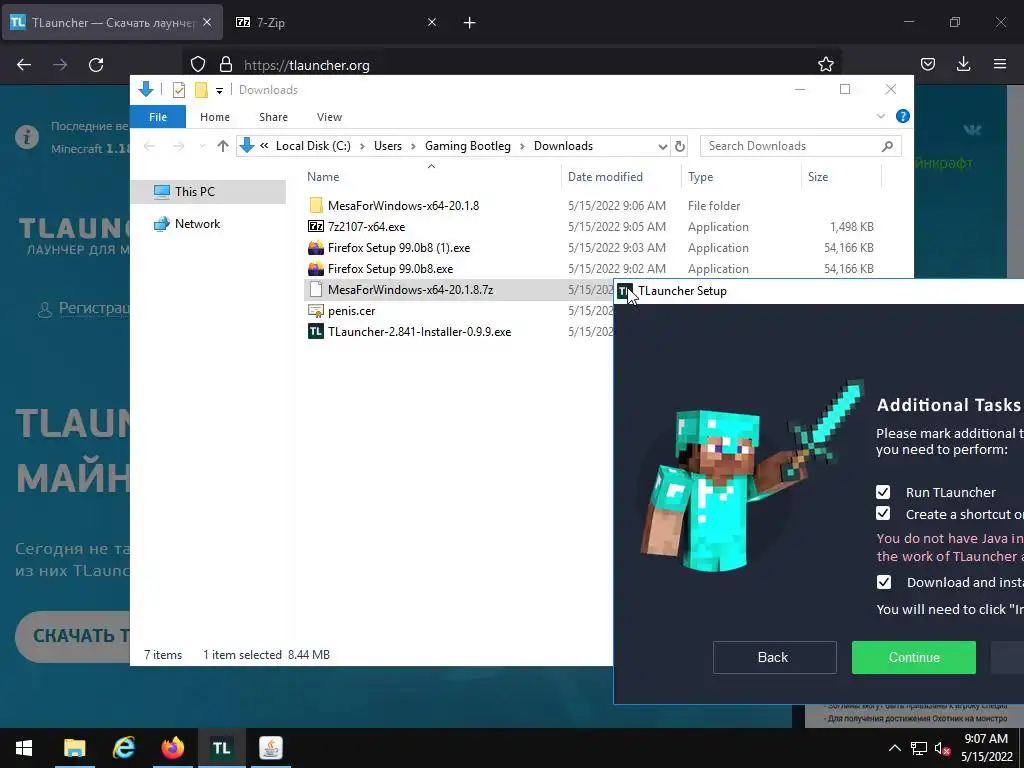This screenshot has height=768, width=1024.
Task: Open Firefox from the taskbar
Action: 172,748
